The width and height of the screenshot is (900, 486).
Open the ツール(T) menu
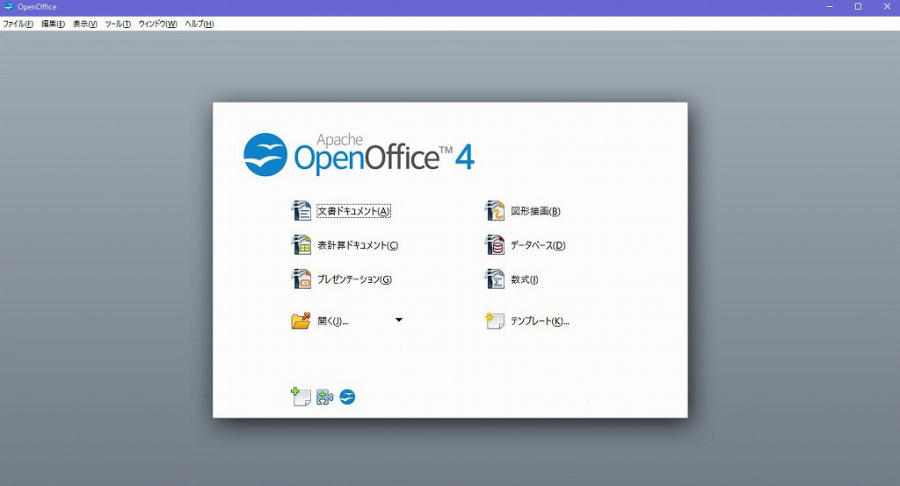pyautogui.click(x=118, y=24)
